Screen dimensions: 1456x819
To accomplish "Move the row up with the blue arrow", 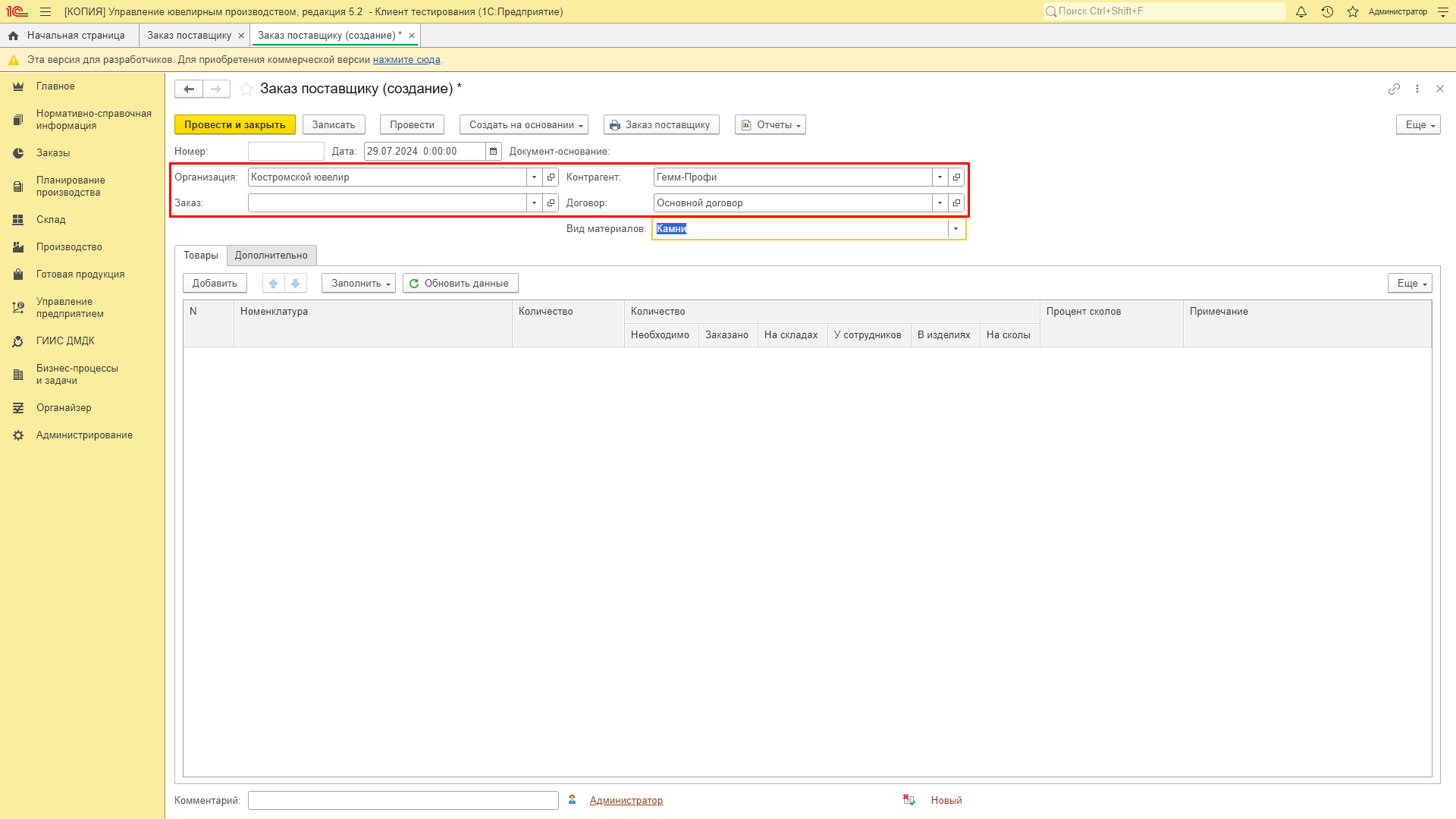I will 274,283.
